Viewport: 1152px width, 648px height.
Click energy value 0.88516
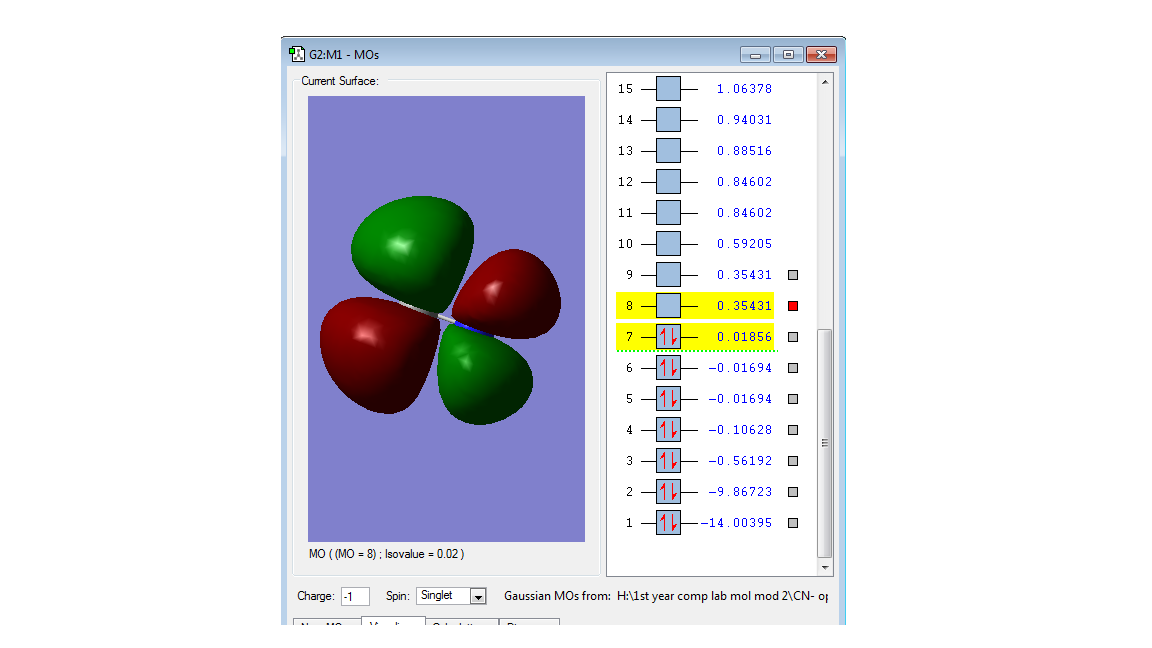pyautogui.click(x=744, y=151)
